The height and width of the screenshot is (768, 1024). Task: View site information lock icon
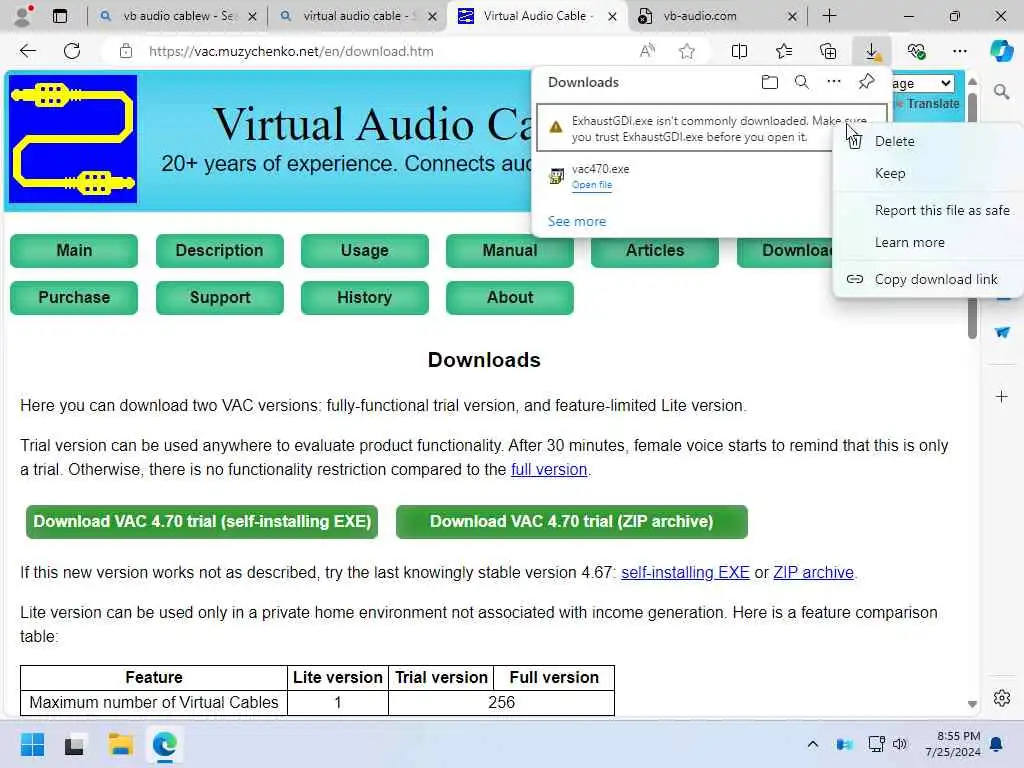click(x=125, y=51)
